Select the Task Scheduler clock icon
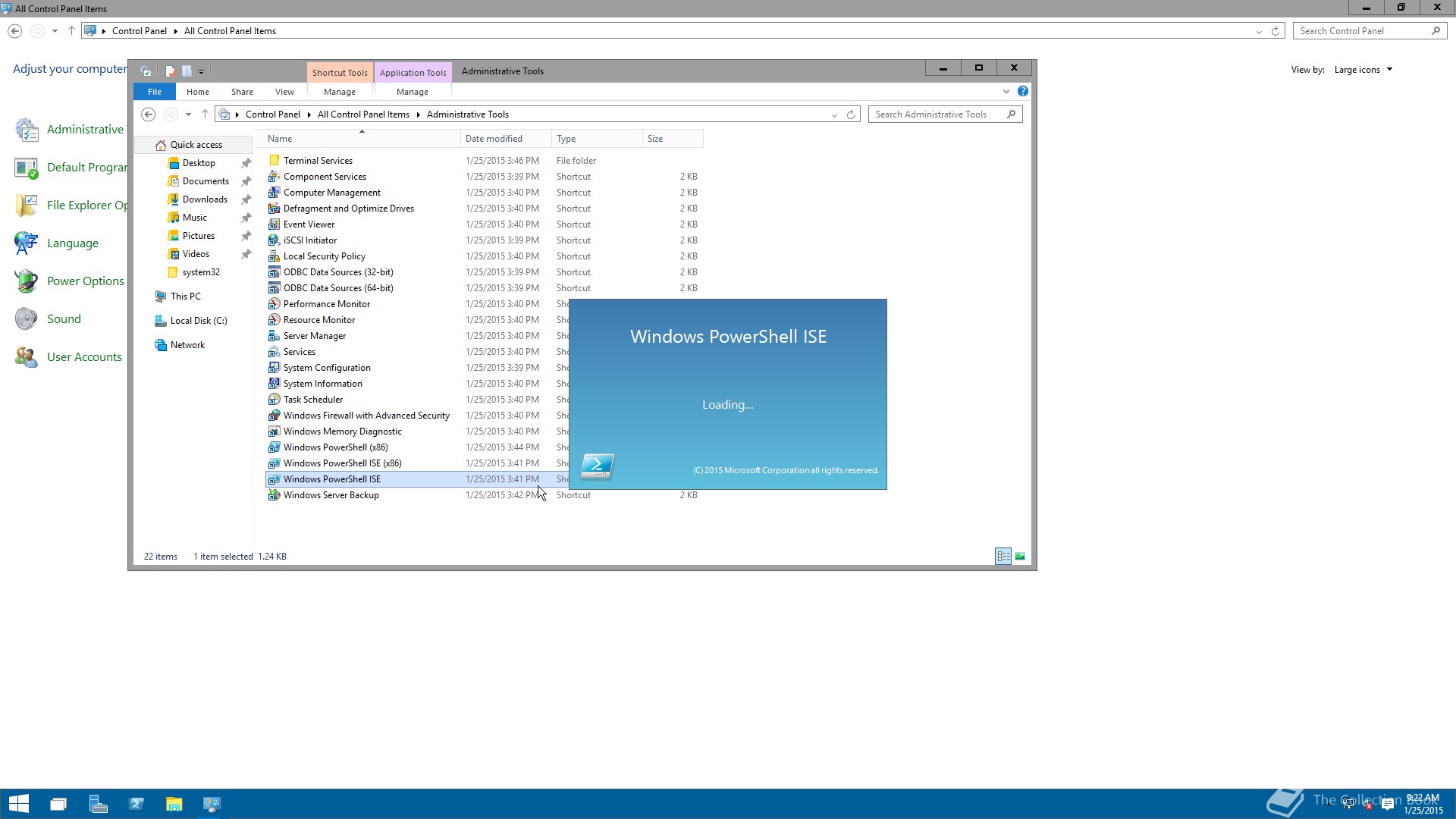 (x=275, y=400)
